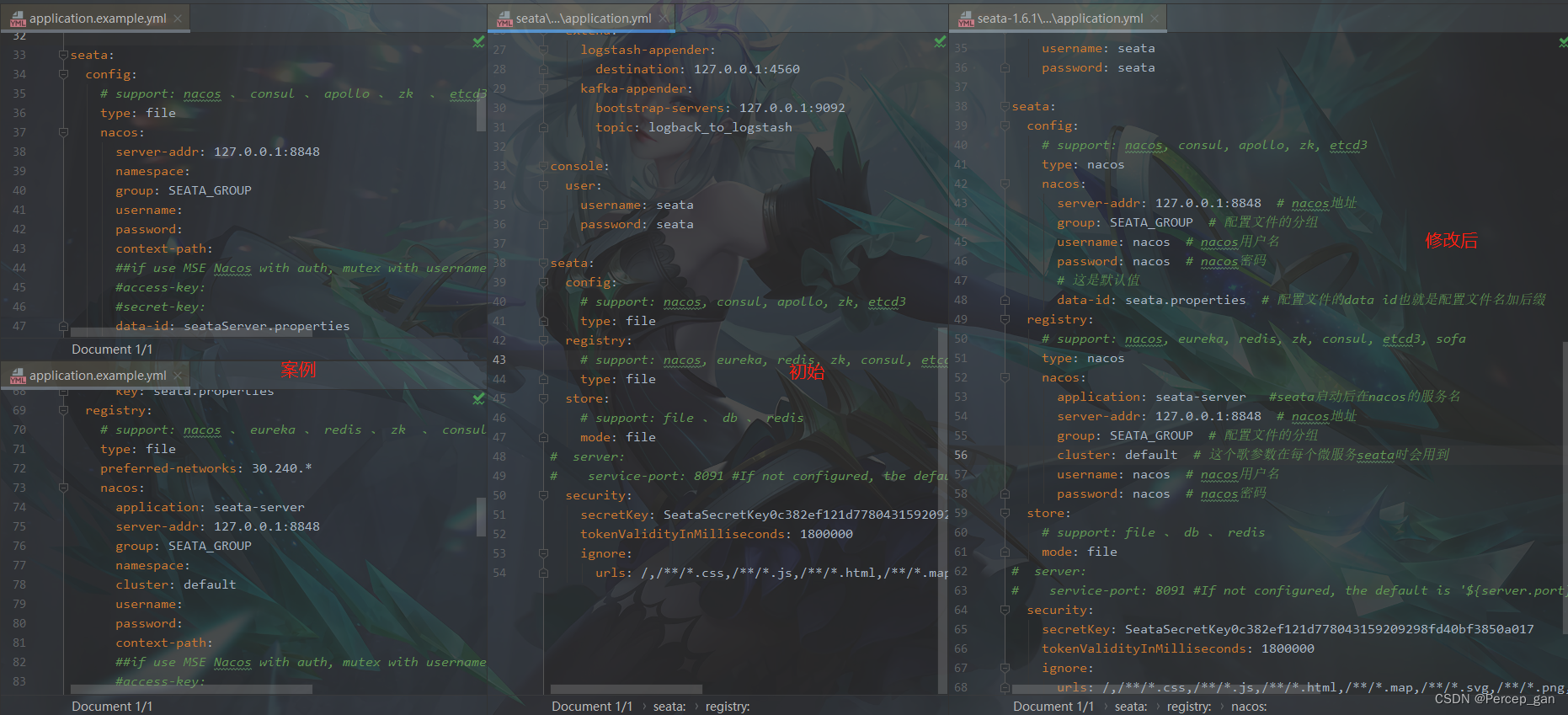Screen dimensions: 1568x715
Task: Open inspection checkmark in editor showing line 33 seata
Action: (478, 41)
